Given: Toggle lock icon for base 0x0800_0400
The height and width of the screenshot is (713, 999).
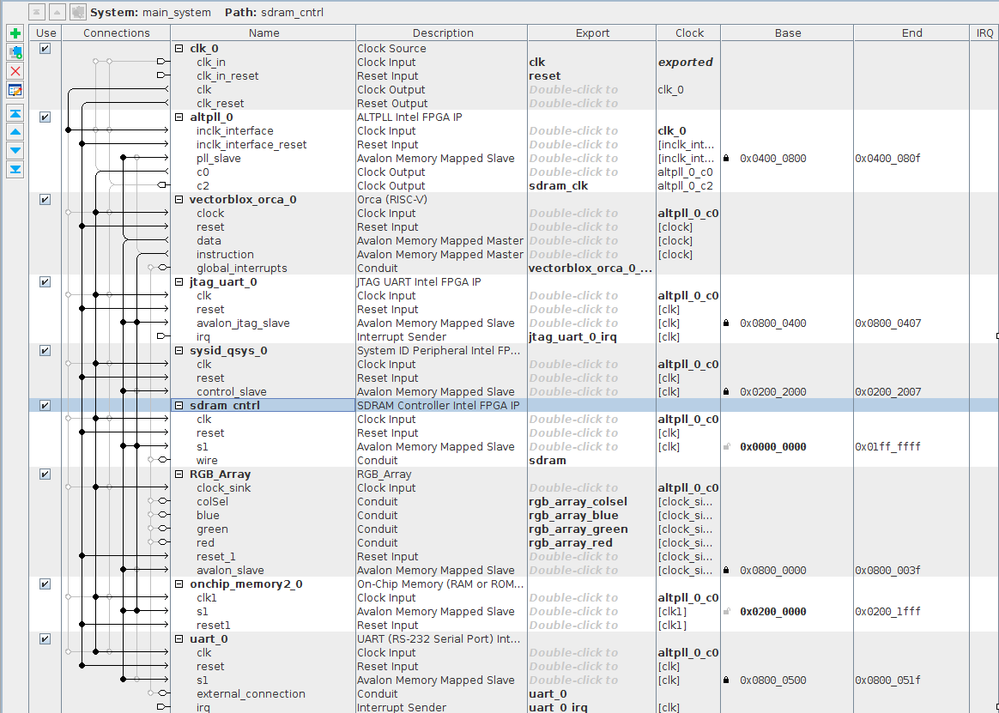Looking at the screenshot, I should tap(726, 323).
